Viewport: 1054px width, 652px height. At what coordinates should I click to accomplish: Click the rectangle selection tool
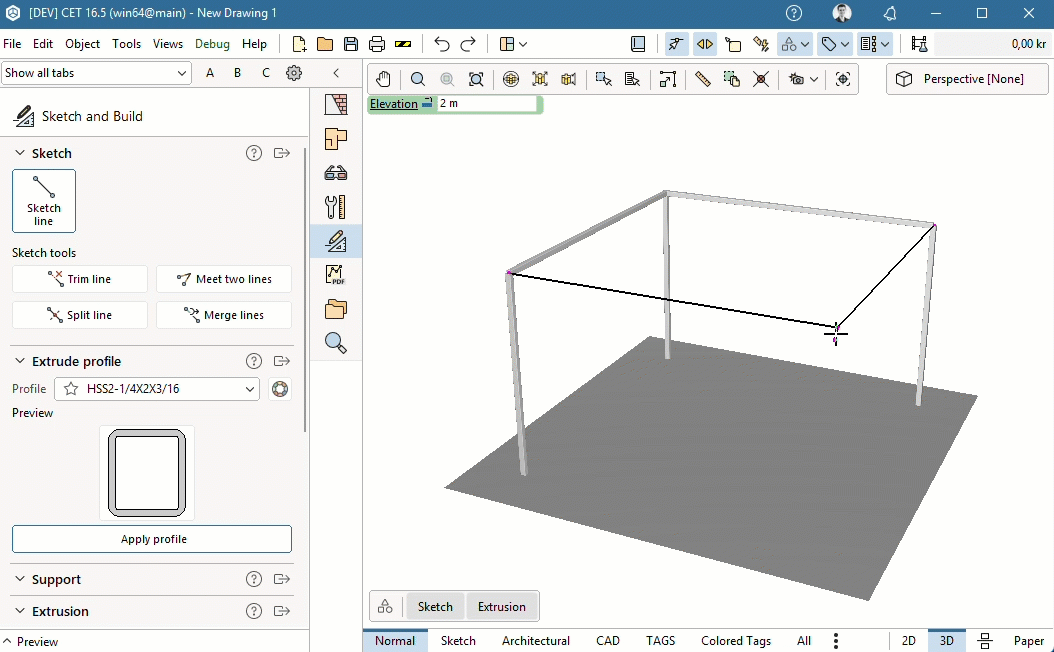(x=603, y=79)
